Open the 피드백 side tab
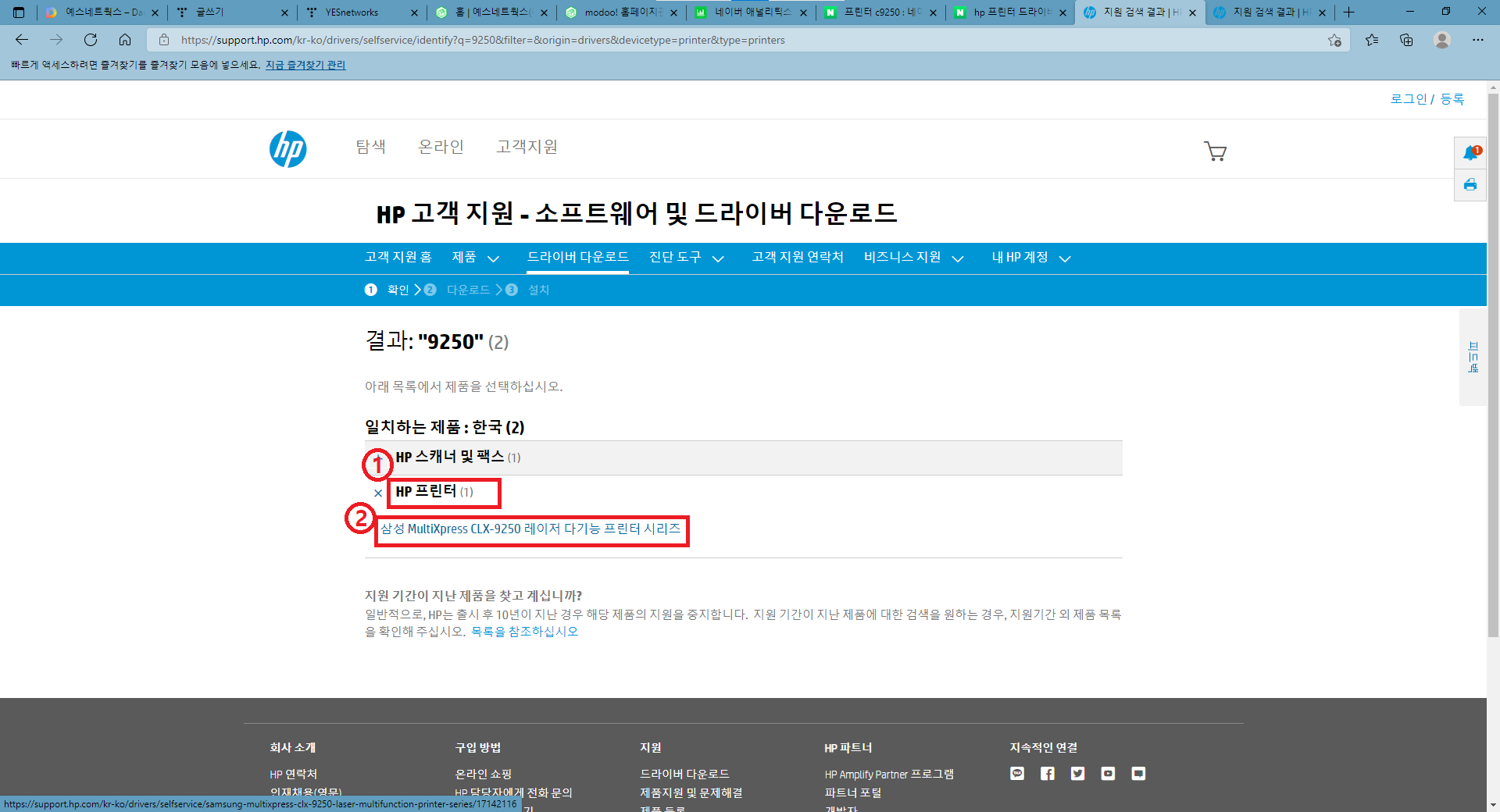This screenshot has width=1500, height=812. 1473,357
